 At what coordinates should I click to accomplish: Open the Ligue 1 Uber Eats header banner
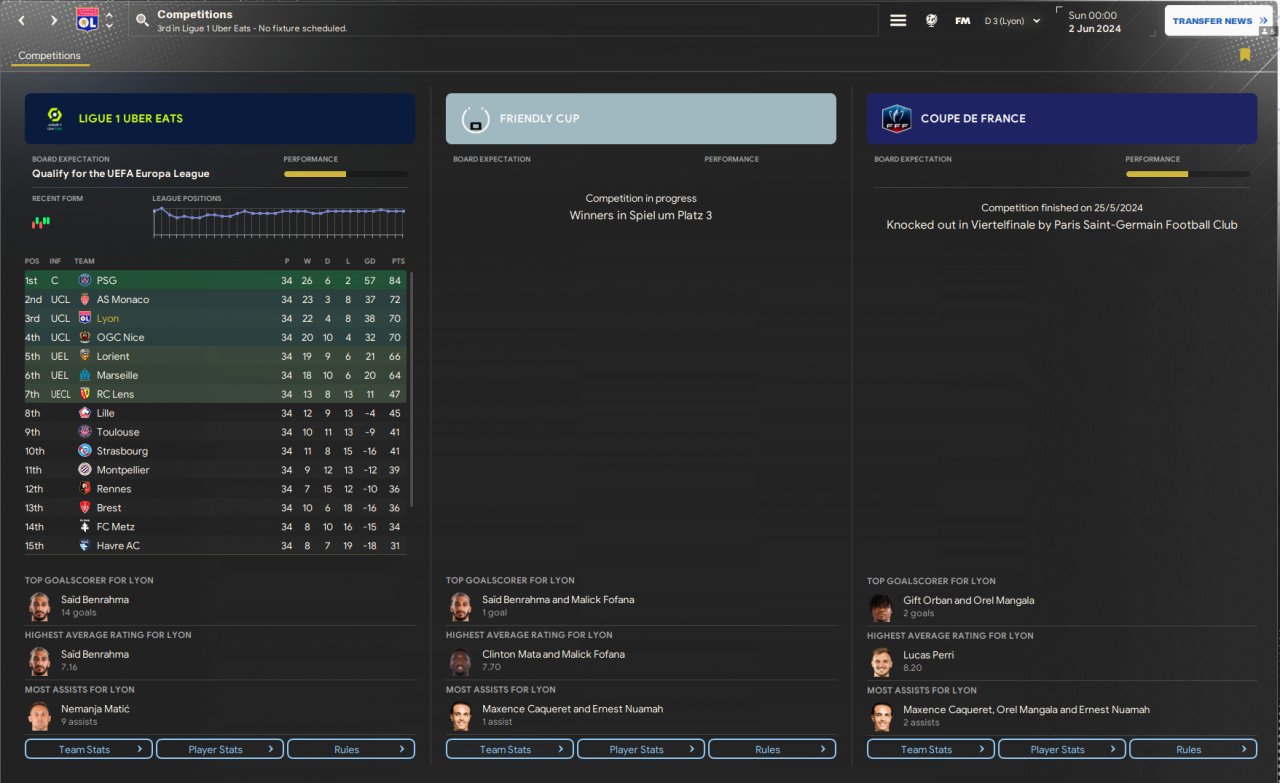pyautogui.click(x=220, y=118)
